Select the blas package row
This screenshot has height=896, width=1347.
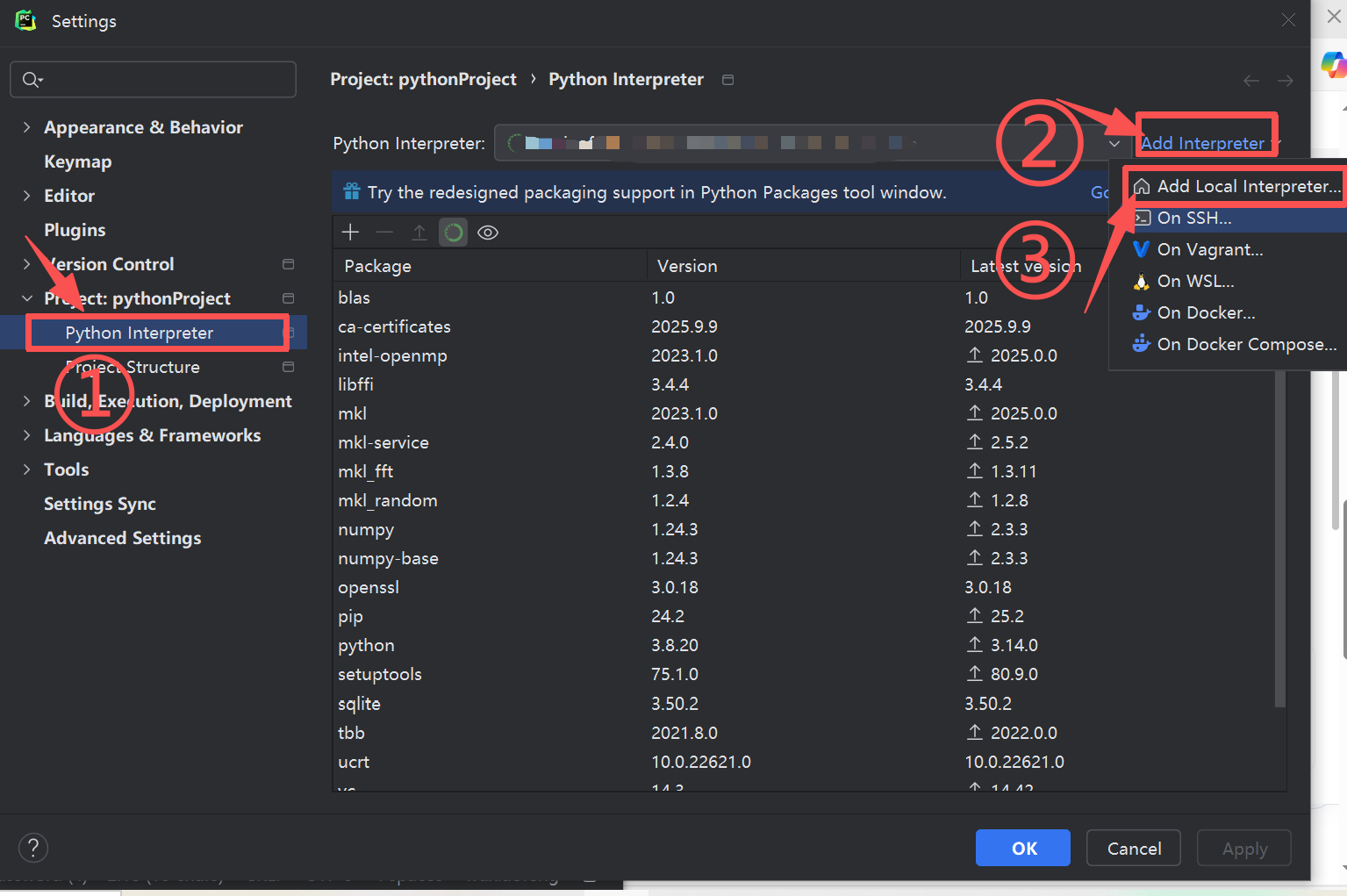click(803, 297)
